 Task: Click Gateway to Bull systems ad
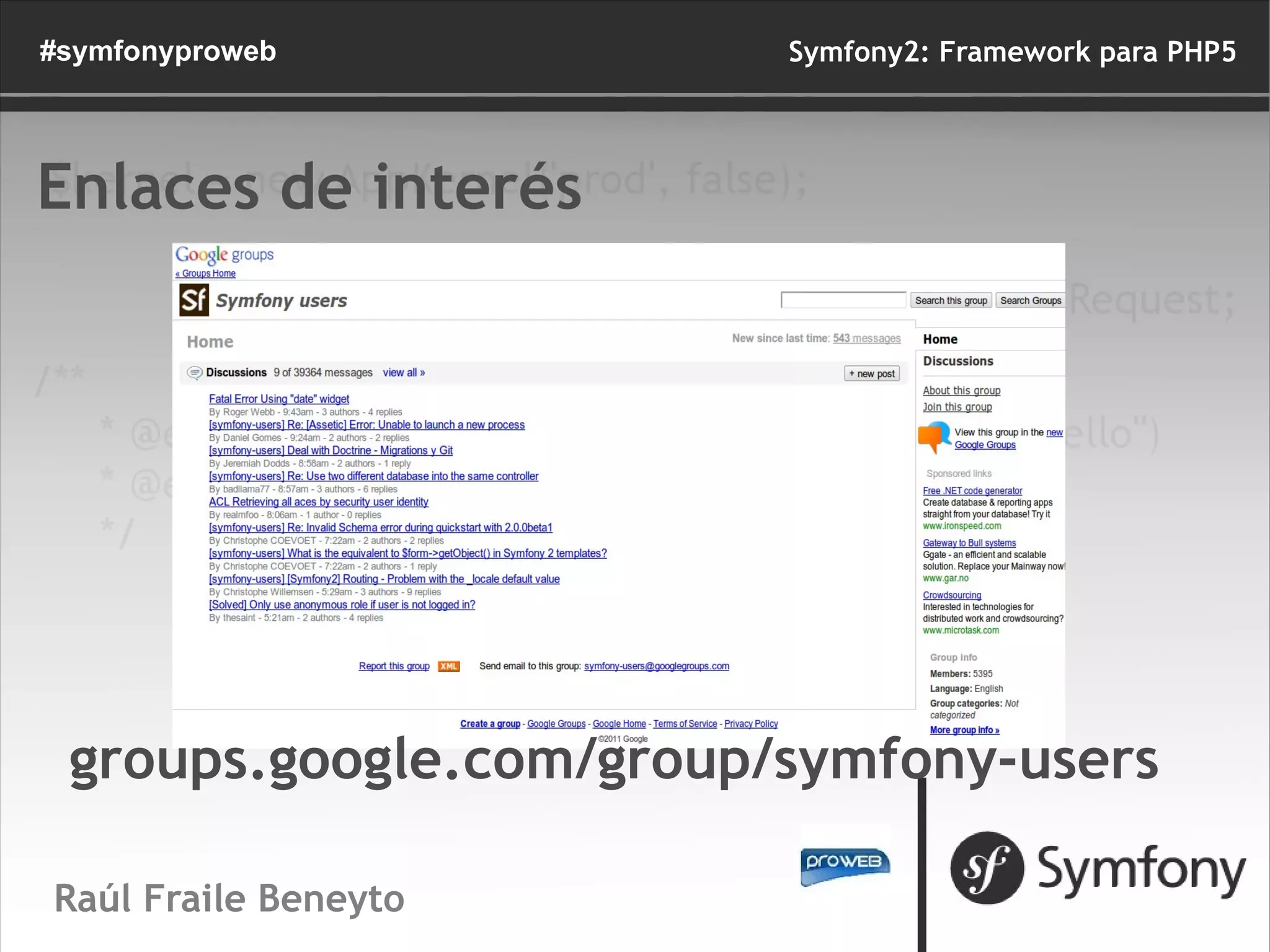(x=969, y=543)
